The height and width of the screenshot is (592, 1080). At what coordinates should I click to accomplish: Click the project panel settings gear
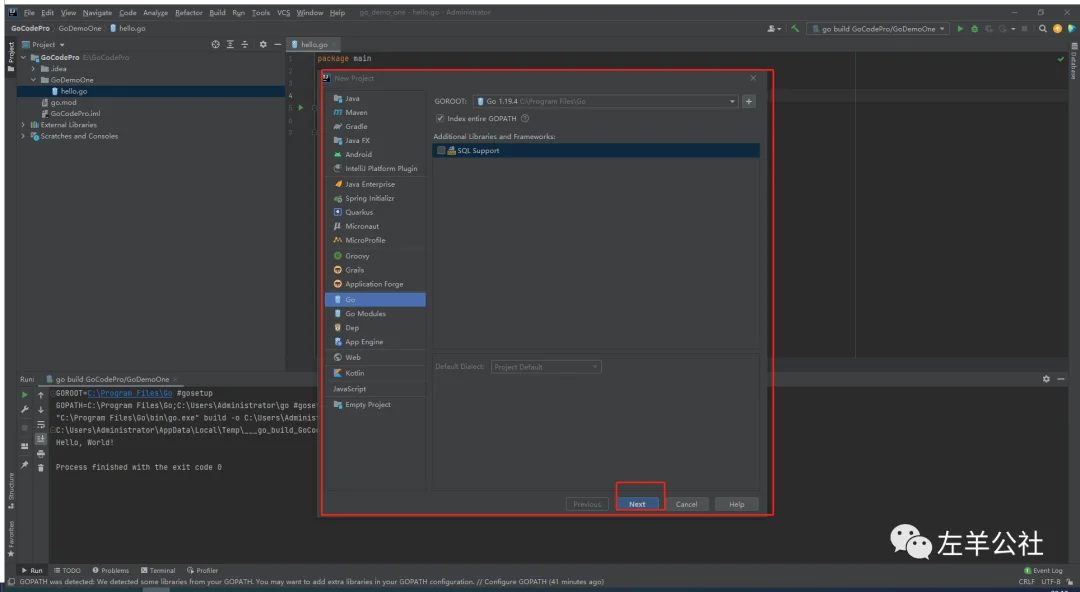(263, 45)
